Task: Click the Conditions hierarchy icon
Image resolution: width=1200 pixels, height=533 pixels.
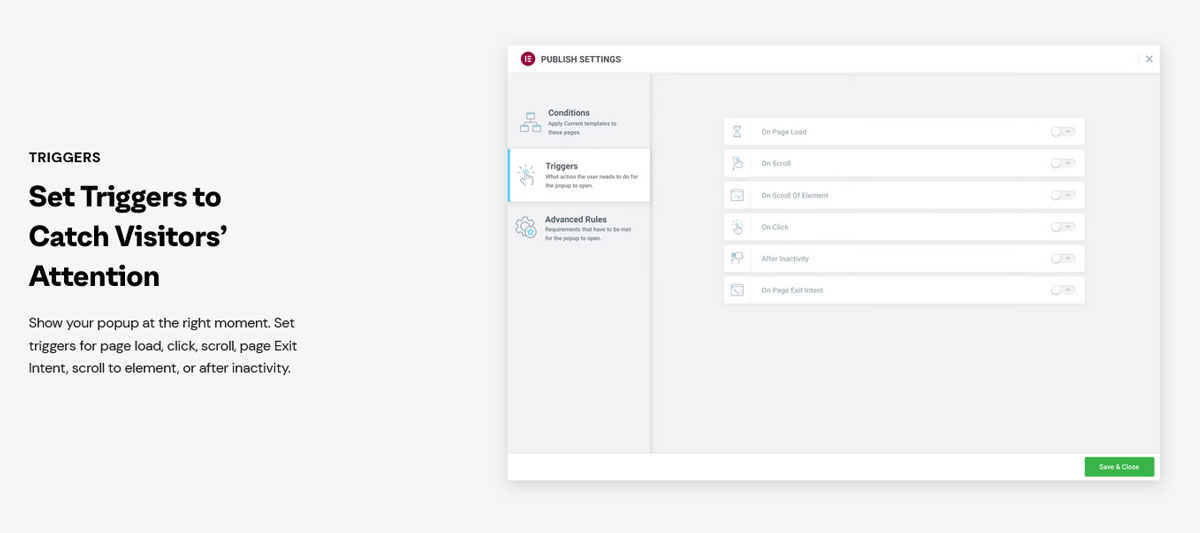Action: (x=530, y=122)
